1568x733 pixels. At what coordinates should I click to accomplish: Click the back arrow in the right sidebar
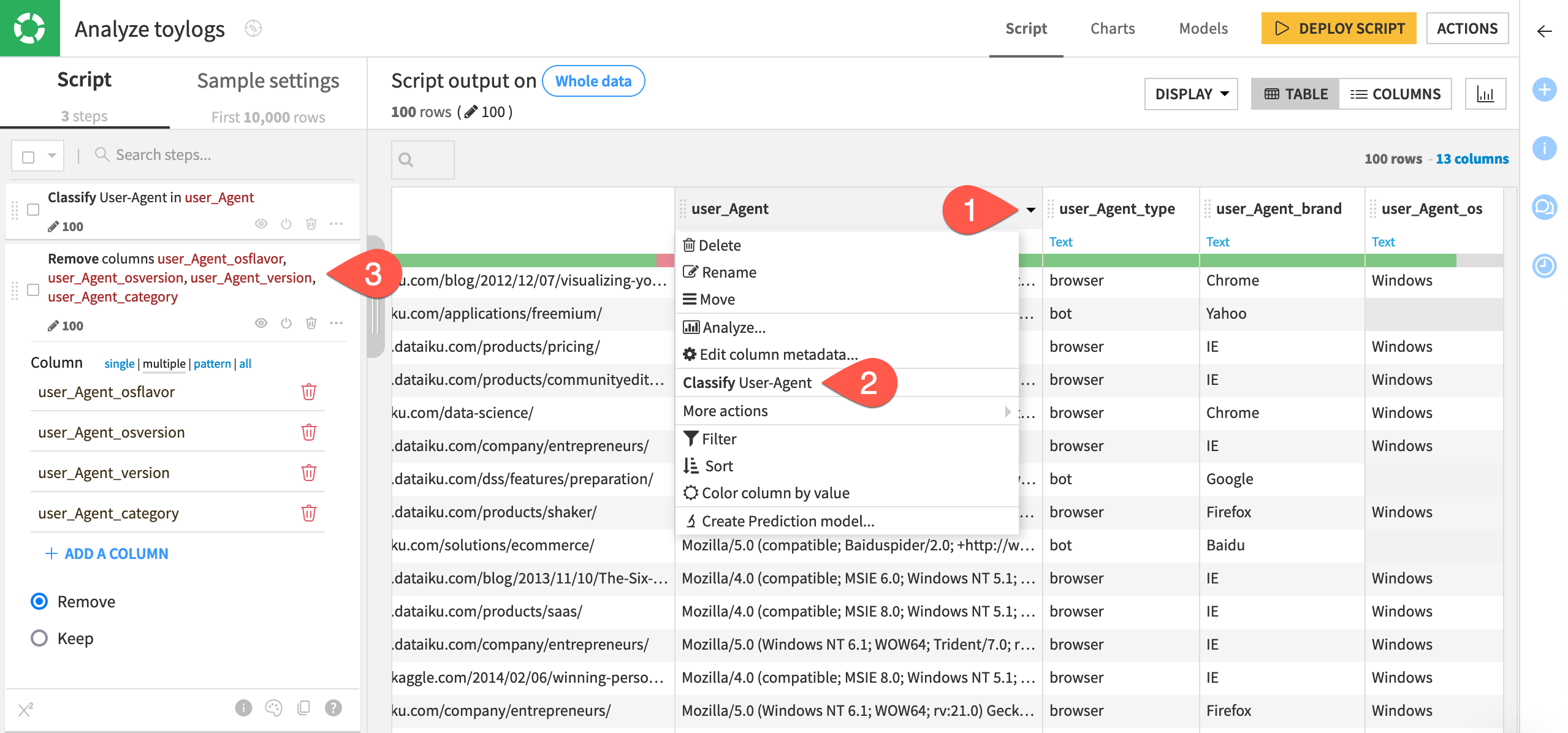click(x=1544, y=31)
